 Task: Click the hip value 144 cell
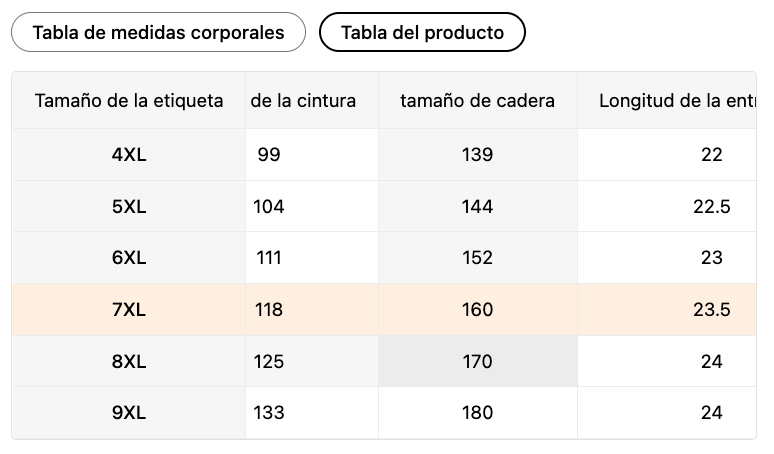pos(478,206)
